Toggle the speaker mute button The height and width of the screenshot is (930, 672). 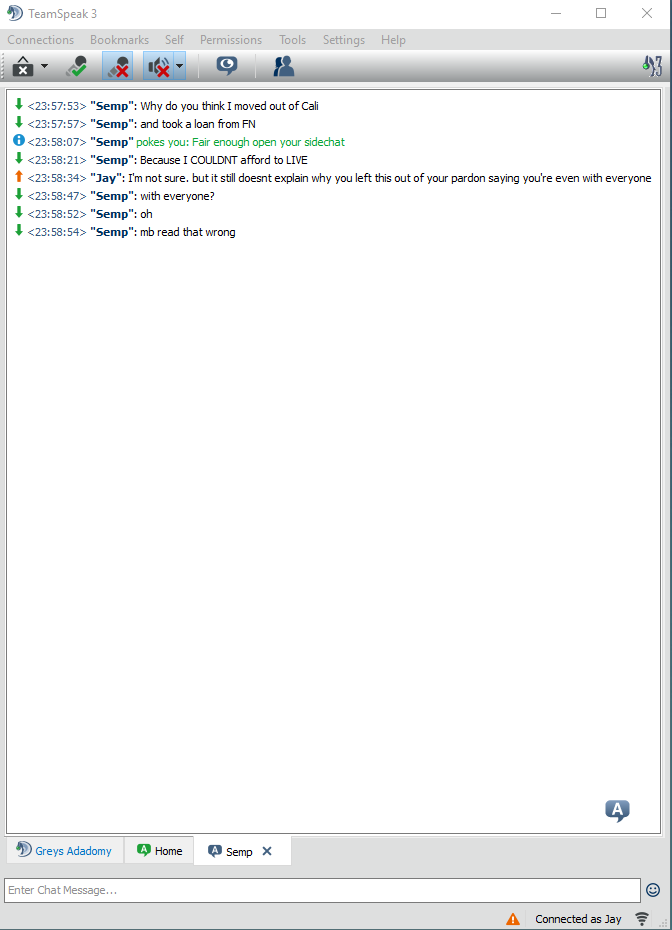pyautogui.click(x=158, y=66)
